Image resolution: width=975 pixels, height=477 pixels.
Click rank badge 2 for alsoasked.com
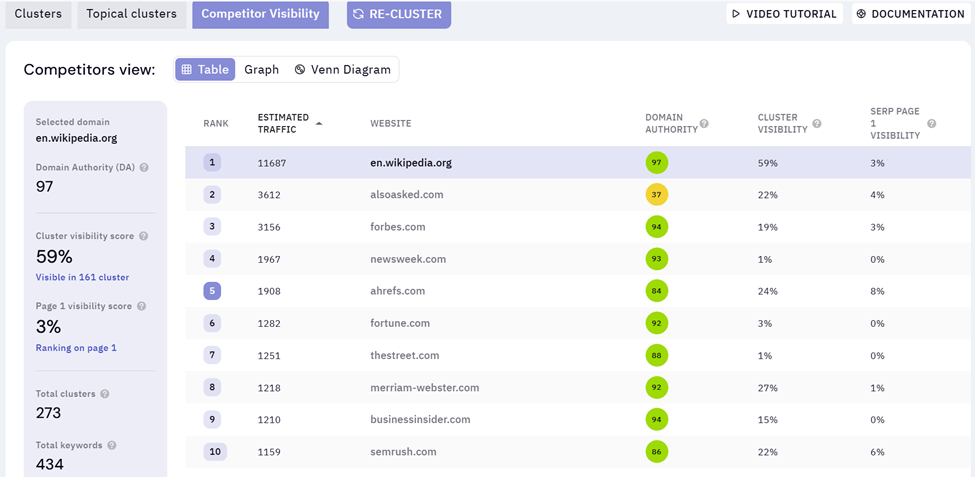point(212,195)
